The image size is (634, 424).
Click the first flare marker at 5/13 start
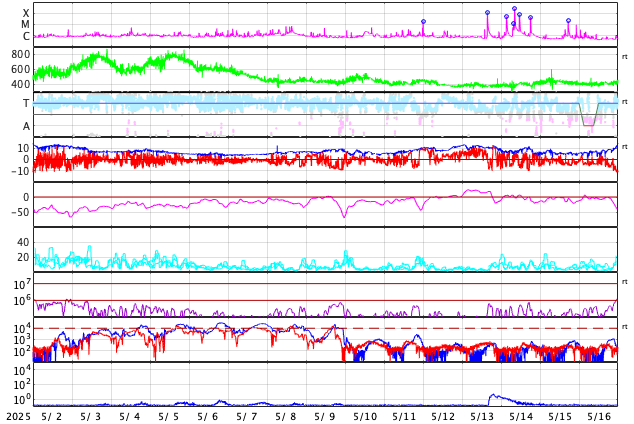tap(487, 13)
